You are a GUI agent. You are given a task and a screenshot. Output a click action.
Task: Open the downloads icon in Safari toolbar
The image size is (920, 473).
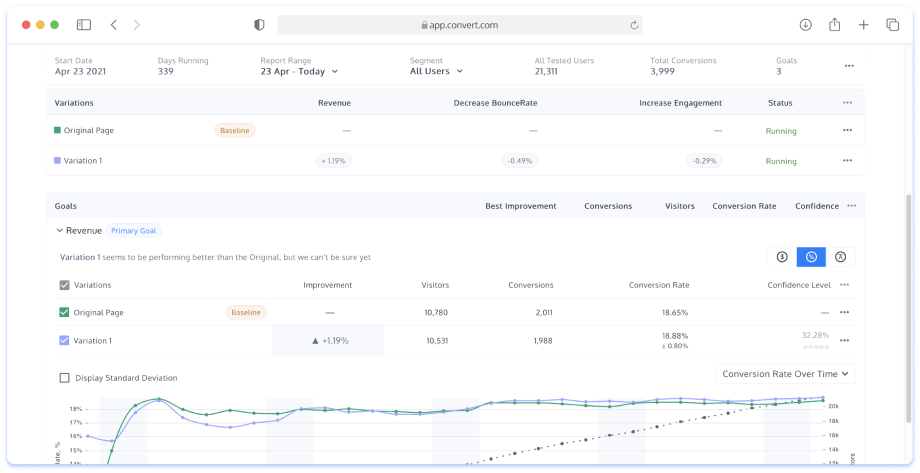[x=806, y=25]
